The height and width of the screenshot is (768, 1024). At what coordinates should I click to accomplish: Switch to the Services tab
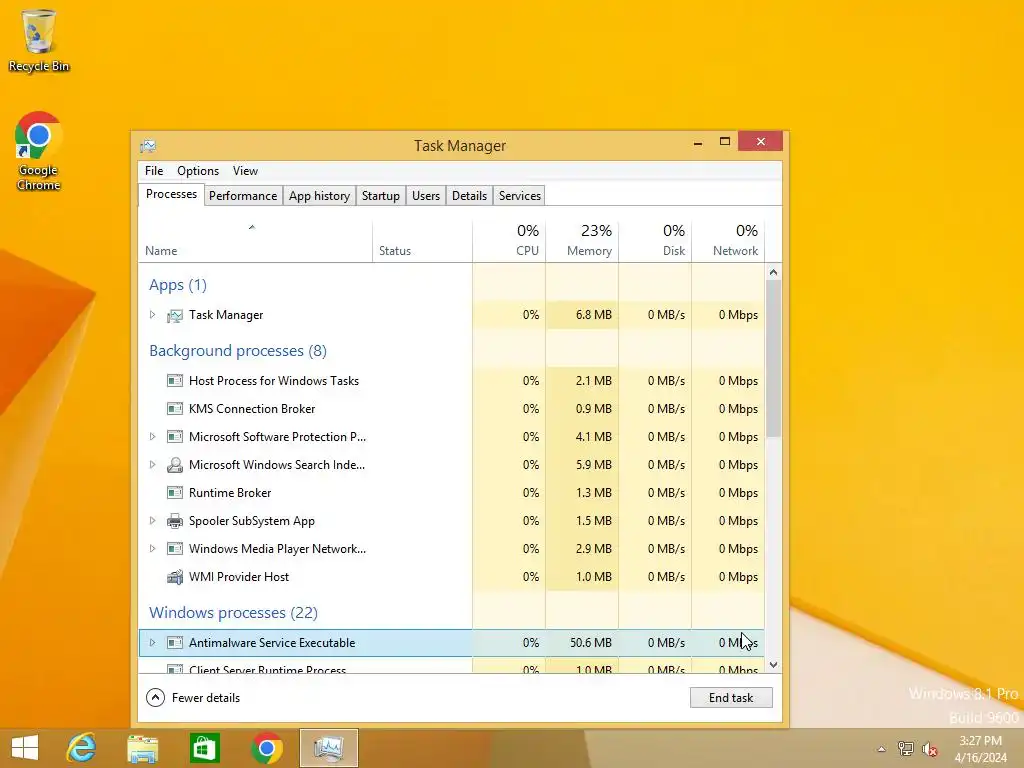pyautogui.click(x=520, y=196)
